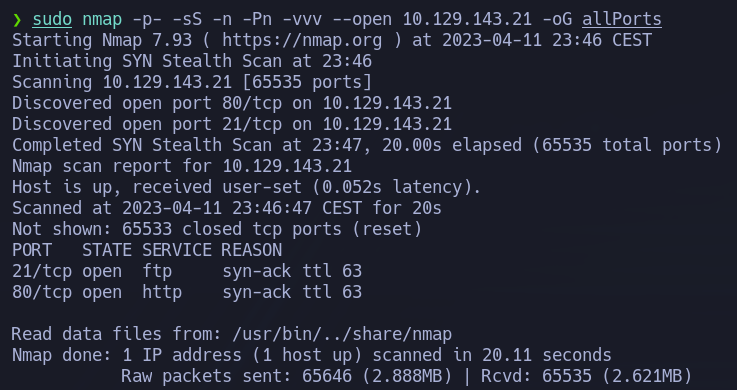This screenshot has height=390, width=737.
Task: Click target IP 10.129.143.21 in command
Action: click(x=467, y=19)
